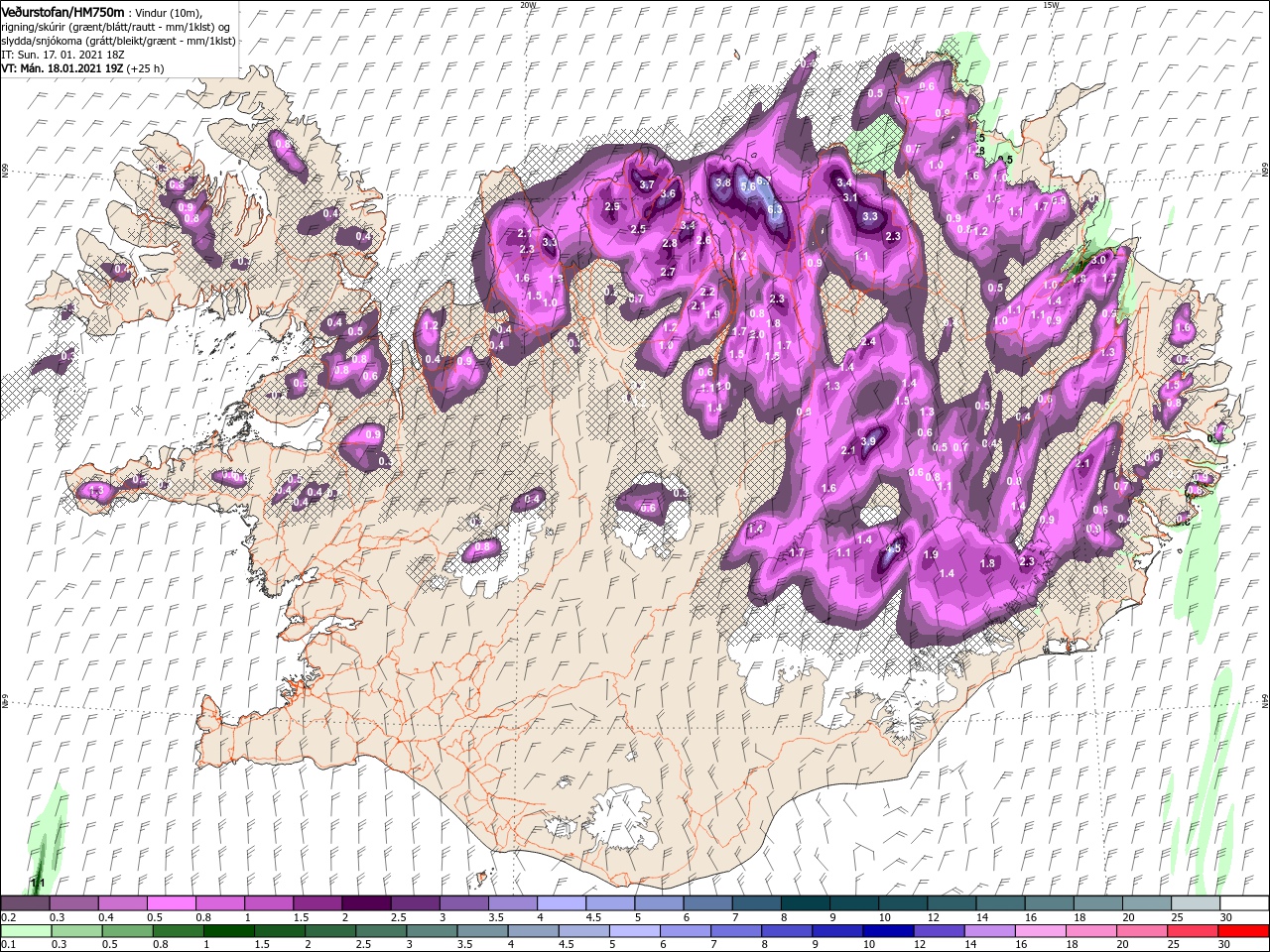Click the 0.1 label in the rain legend
Image resolution: width=1270 pixels, height=952 pixels.
(9, 944)
